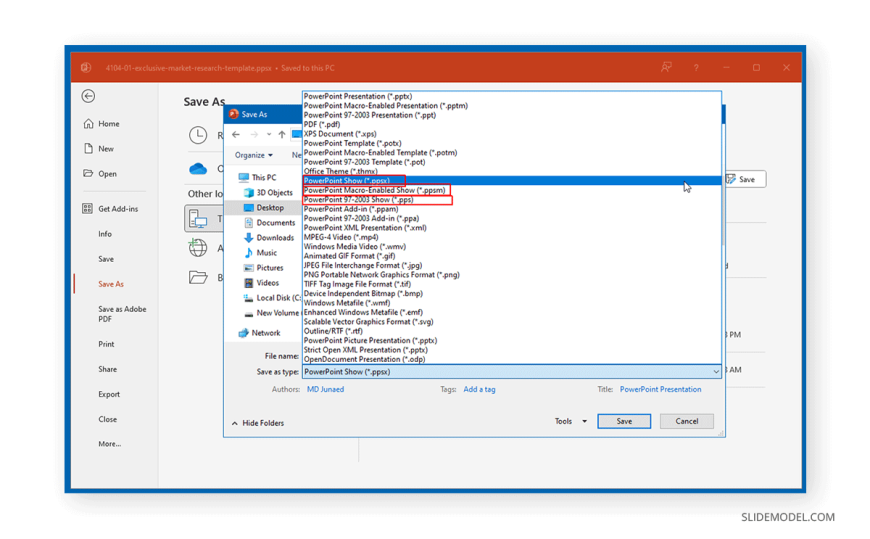
Task: Choose PowerPoint Macro-Enabled Show (*.ppsm)
Action: (512, 190)
